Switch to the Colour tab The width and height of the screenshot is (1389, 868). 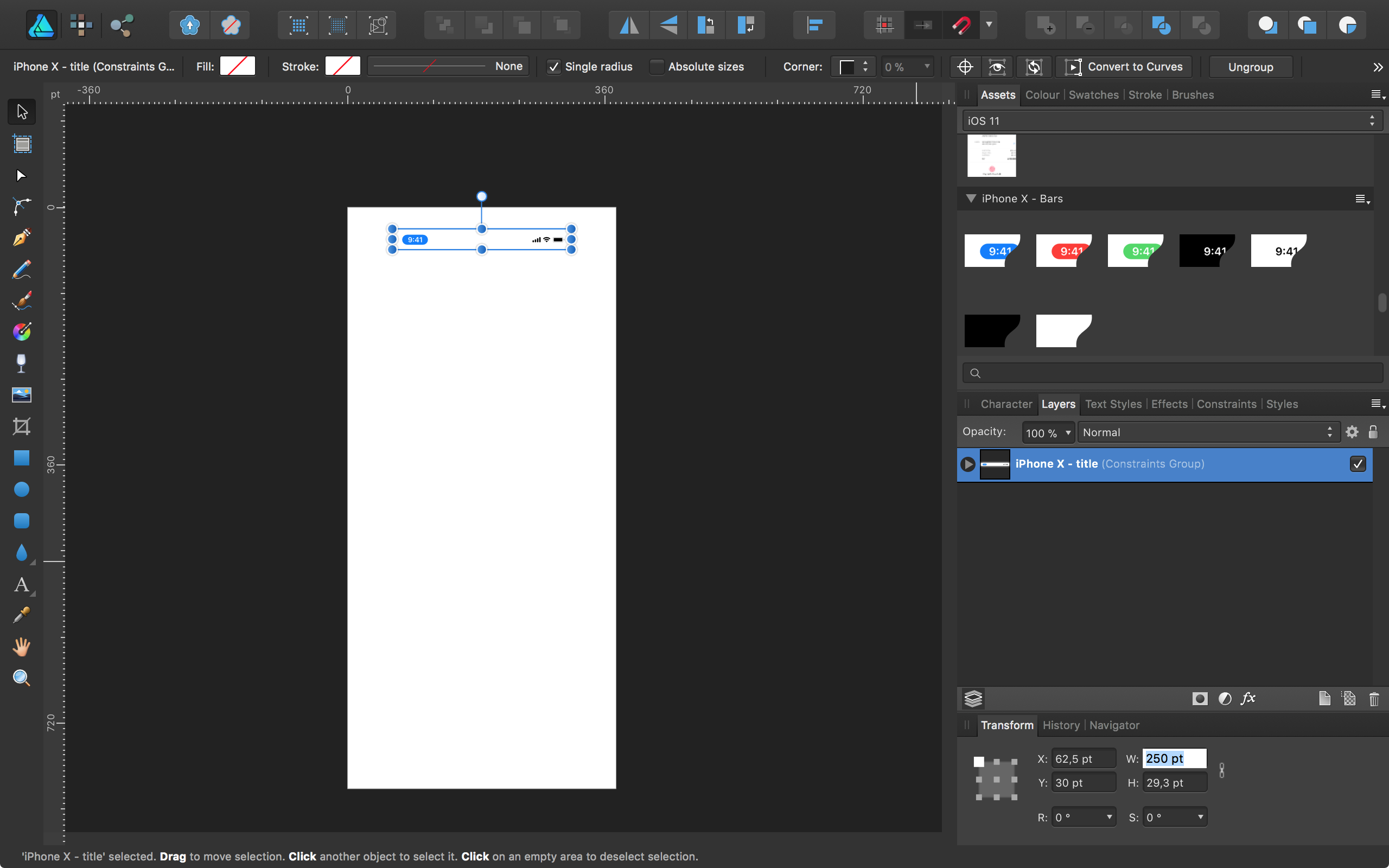[x=1042, y=95]
